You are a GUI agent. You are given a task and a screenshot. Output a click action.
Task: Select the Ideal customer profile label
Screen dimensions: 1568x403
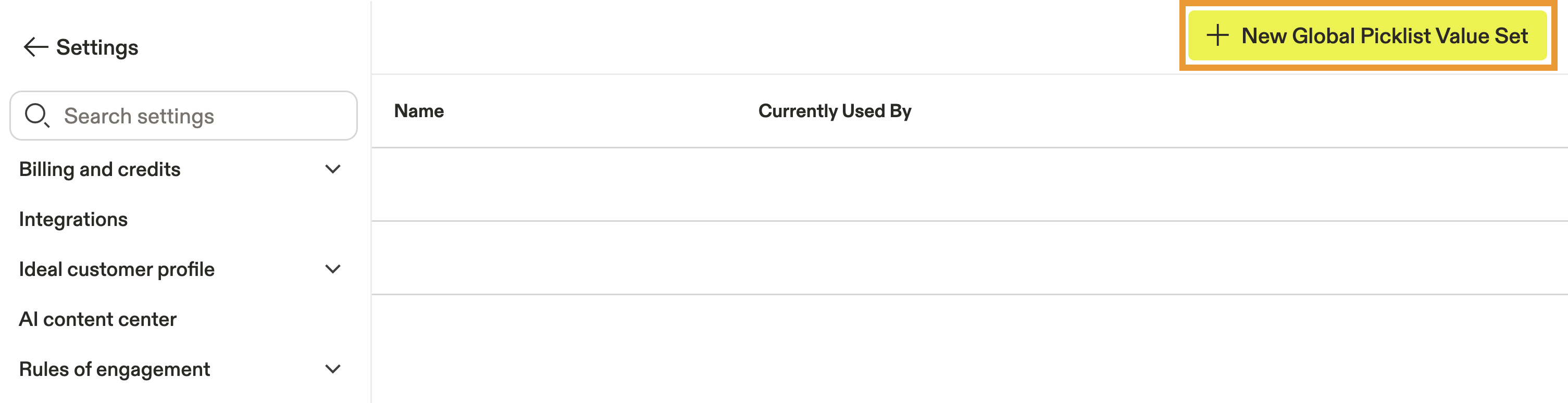117,269
